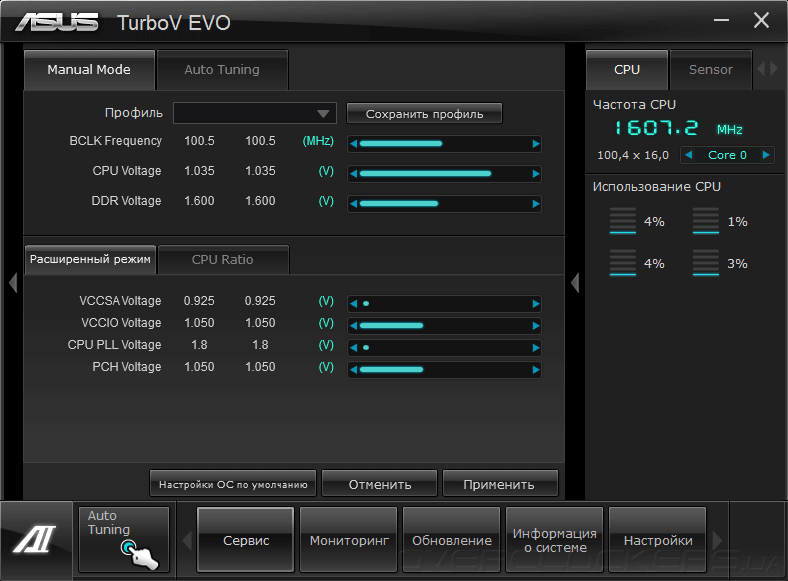The image size is (788, 581).
Task: Increase BCLK Frequency with right arrow
Action: pos(536,144)
